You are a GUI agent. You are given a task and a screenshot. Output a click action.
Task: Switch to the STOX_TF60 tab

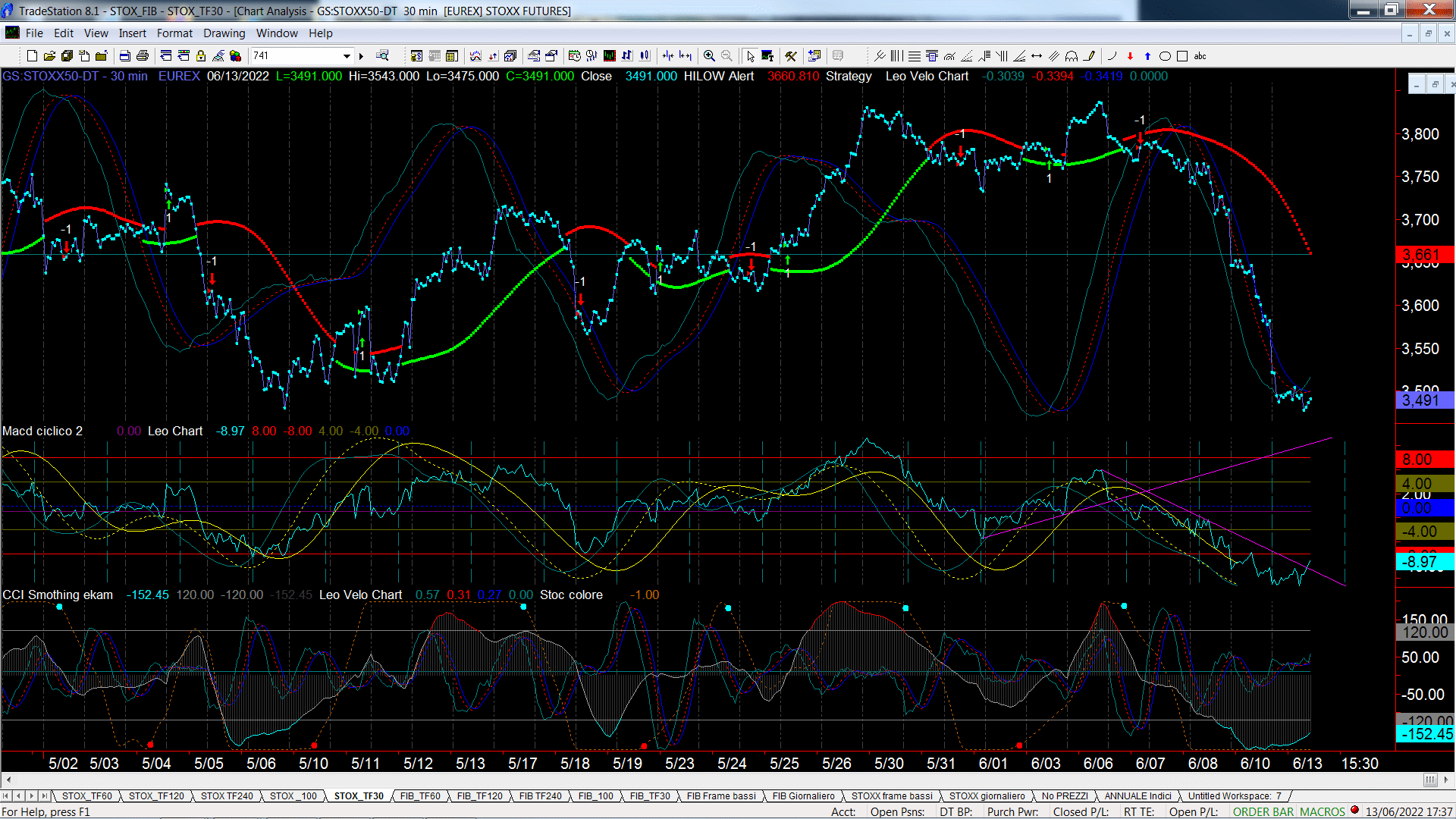click(x=86, y=795)
